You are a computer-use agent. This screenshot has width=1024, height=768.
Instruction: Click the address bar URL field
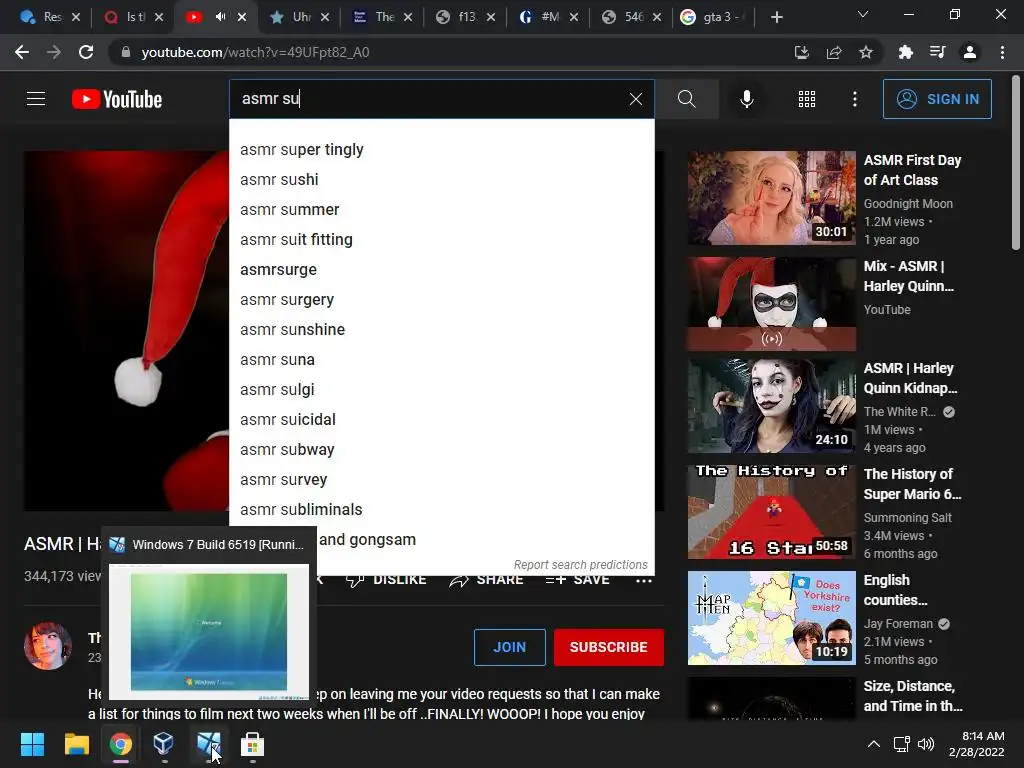[x=451, y=52]
